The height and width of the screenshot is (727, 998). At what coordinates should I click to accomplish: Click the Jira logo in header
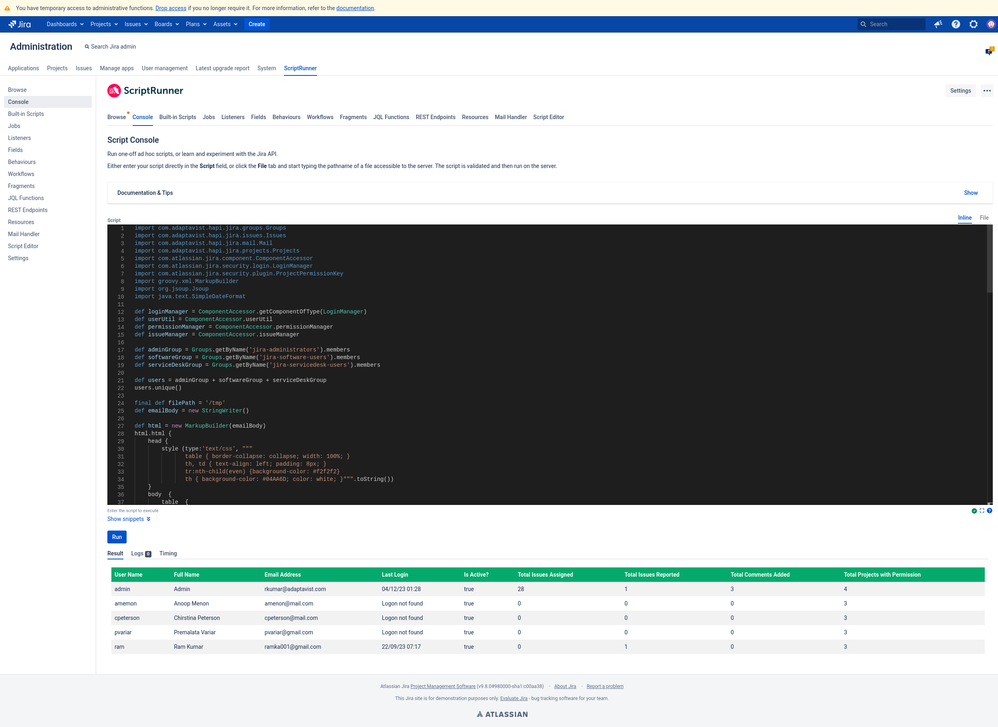point(20,24)
